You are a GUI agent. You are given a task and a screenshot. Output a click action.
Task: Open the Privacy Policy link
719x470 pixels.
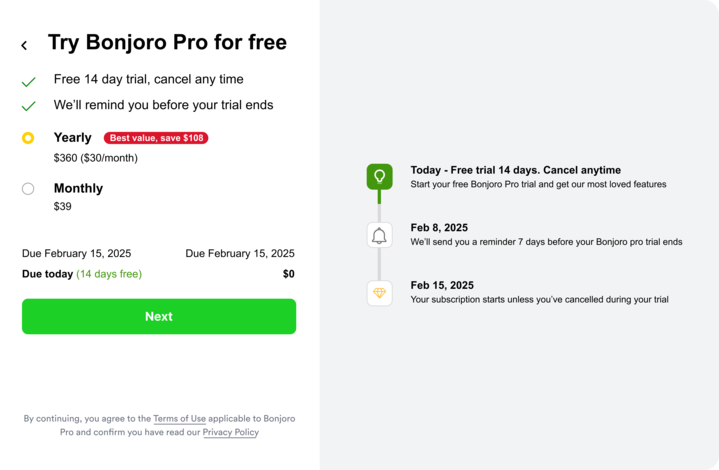tap(230, 433)
